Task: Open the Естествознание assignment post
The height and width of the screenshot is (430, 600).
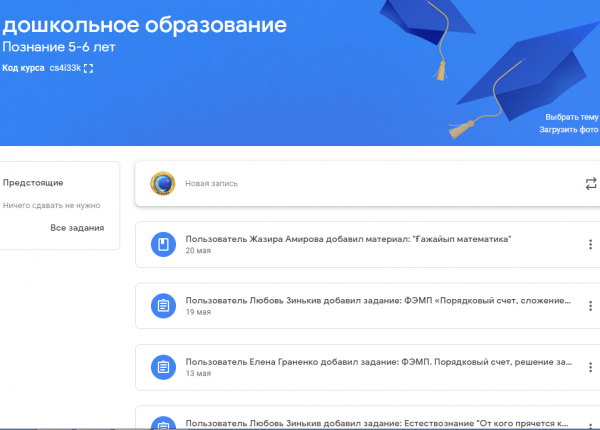Action: [x=378, y=420]
